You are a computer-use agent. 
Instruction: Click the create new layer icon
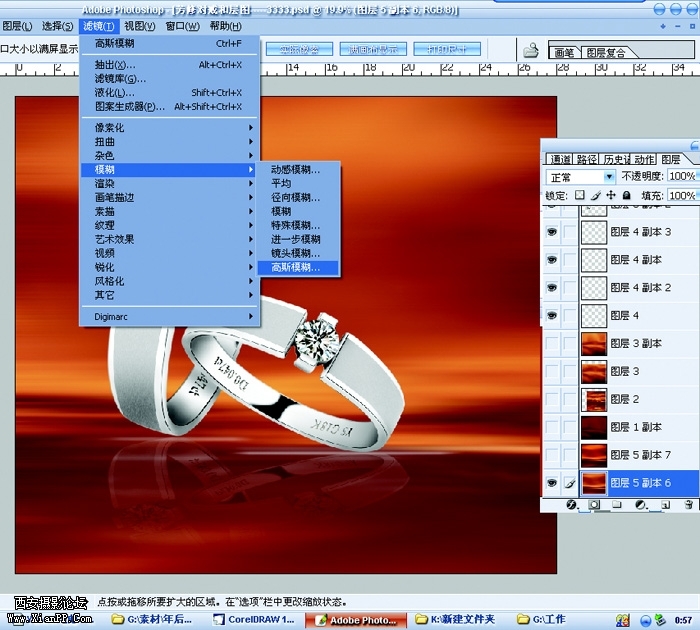664,506
